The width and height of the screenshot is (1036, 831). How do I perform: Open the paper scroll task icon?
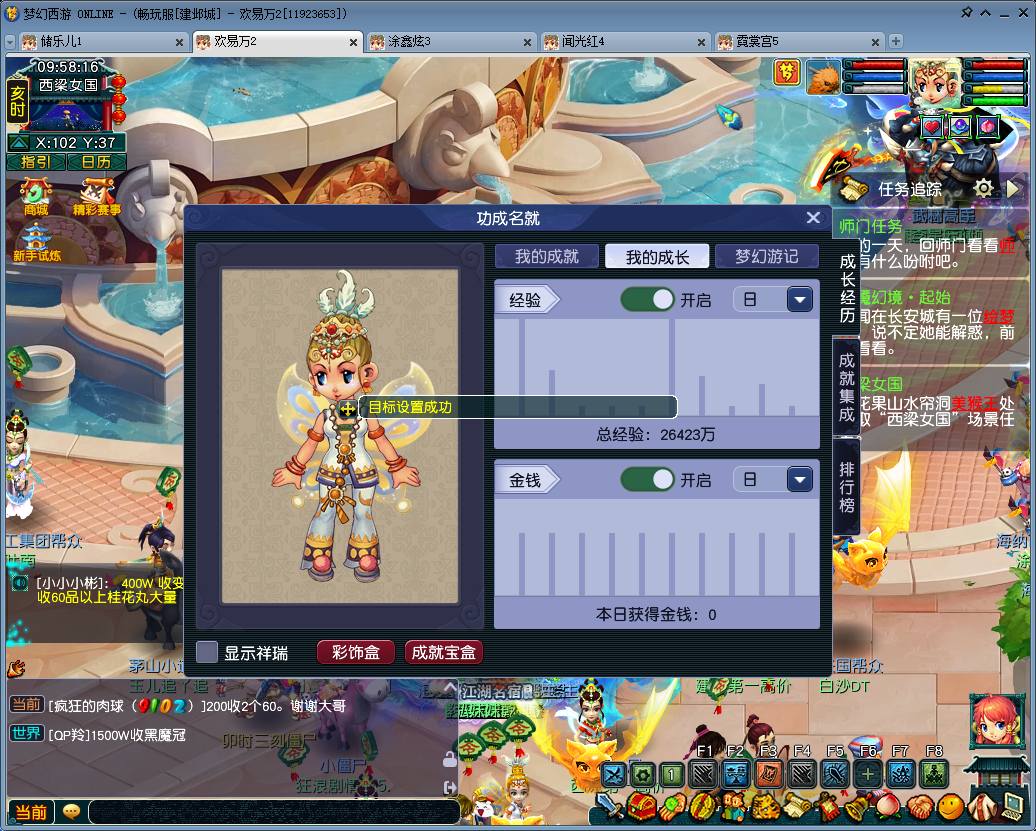797,807
